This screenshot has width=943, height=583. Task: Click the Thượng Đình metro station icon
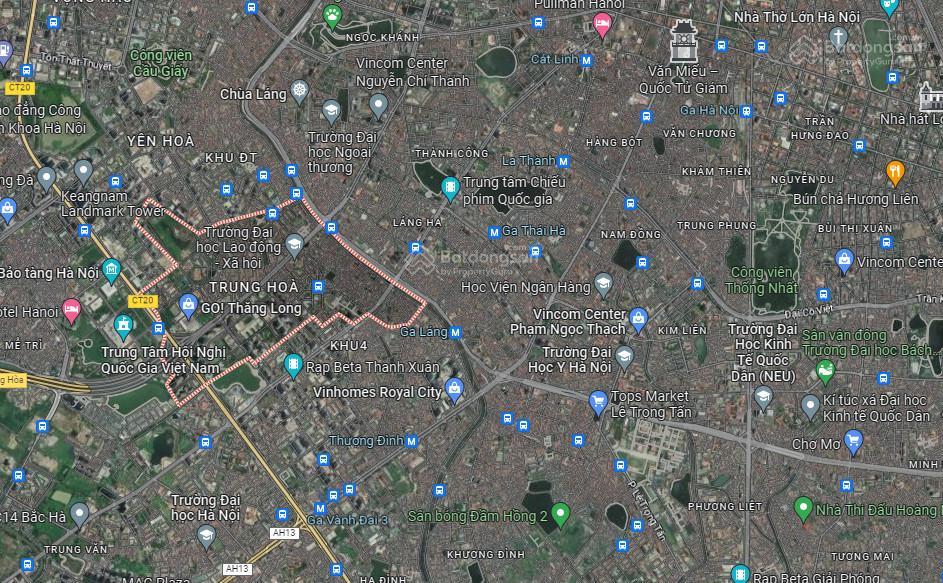point(411,441)
